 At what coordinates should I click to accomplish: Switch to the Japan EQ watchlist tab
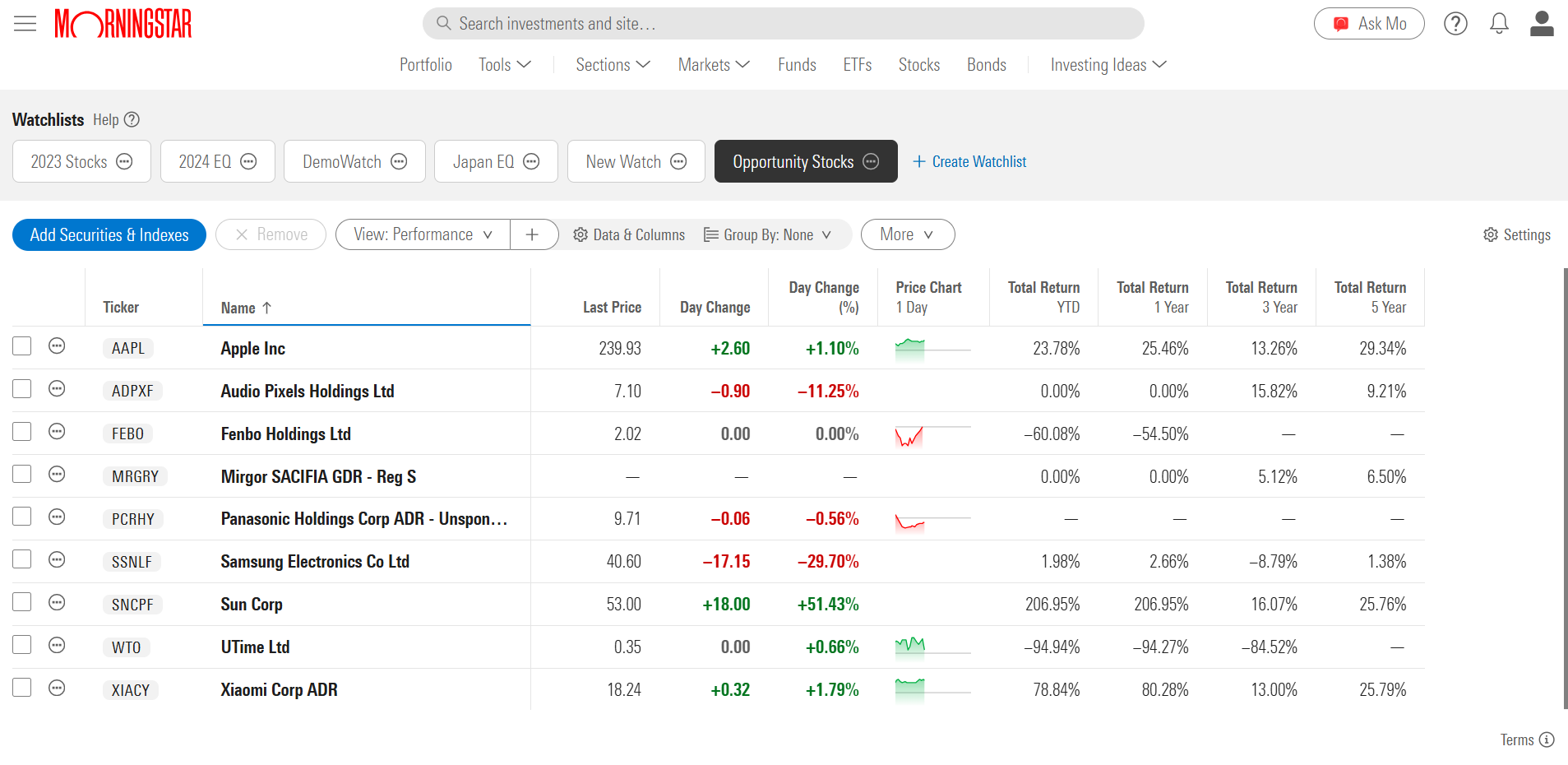[x=484, y=161]
